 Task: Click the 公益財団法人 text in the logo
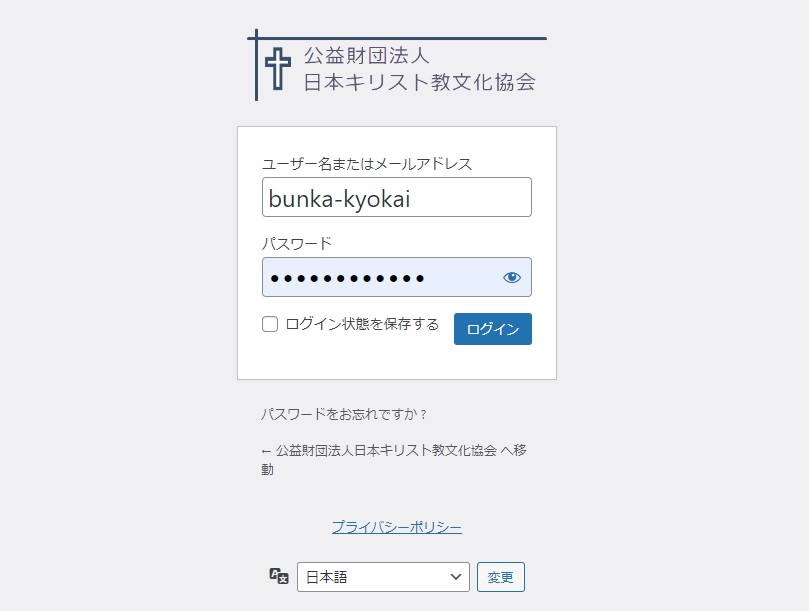(x=367, y=56)
